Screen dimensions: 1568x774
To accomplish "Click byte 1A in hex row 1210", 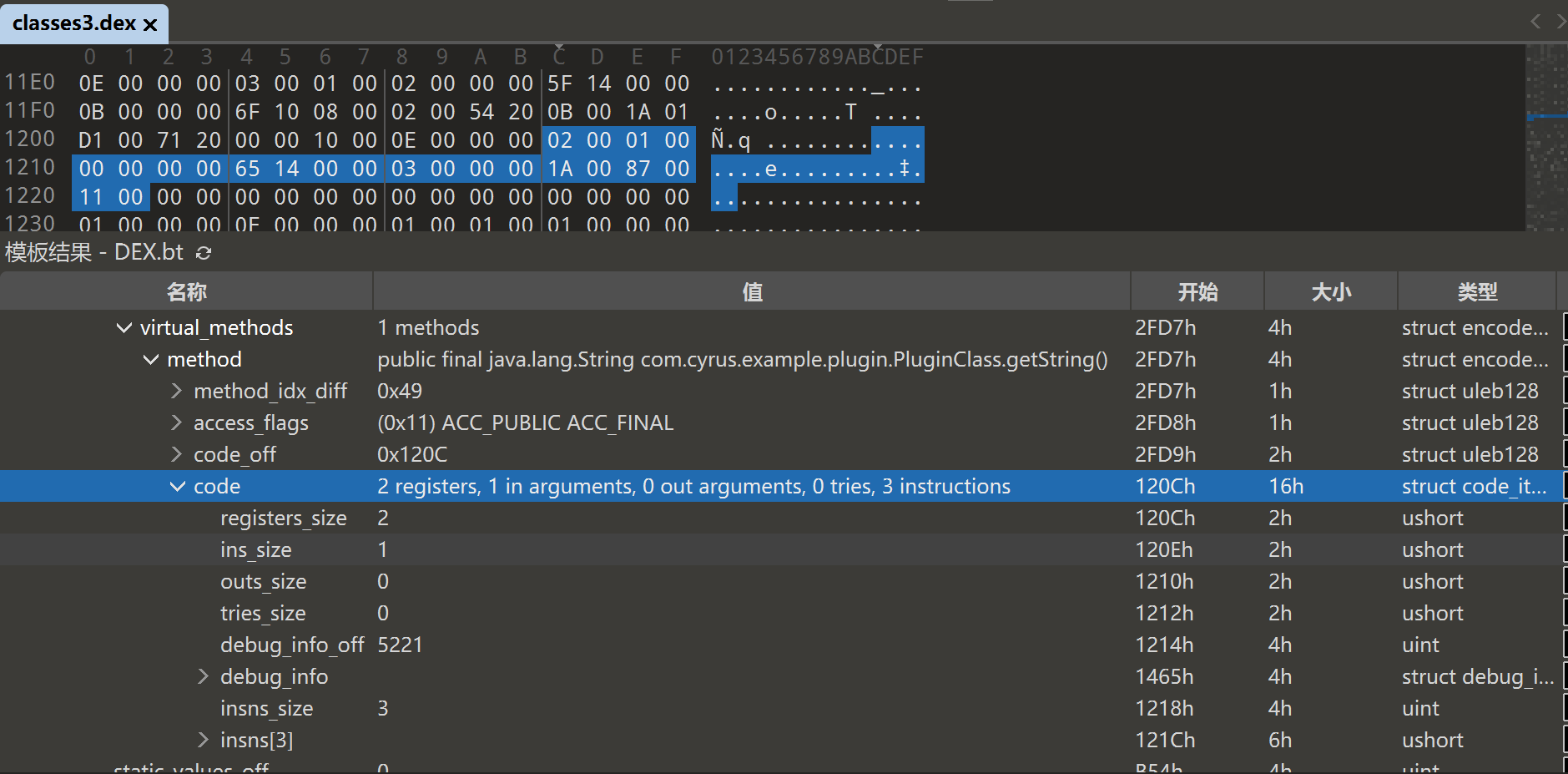I will (560, 169).
